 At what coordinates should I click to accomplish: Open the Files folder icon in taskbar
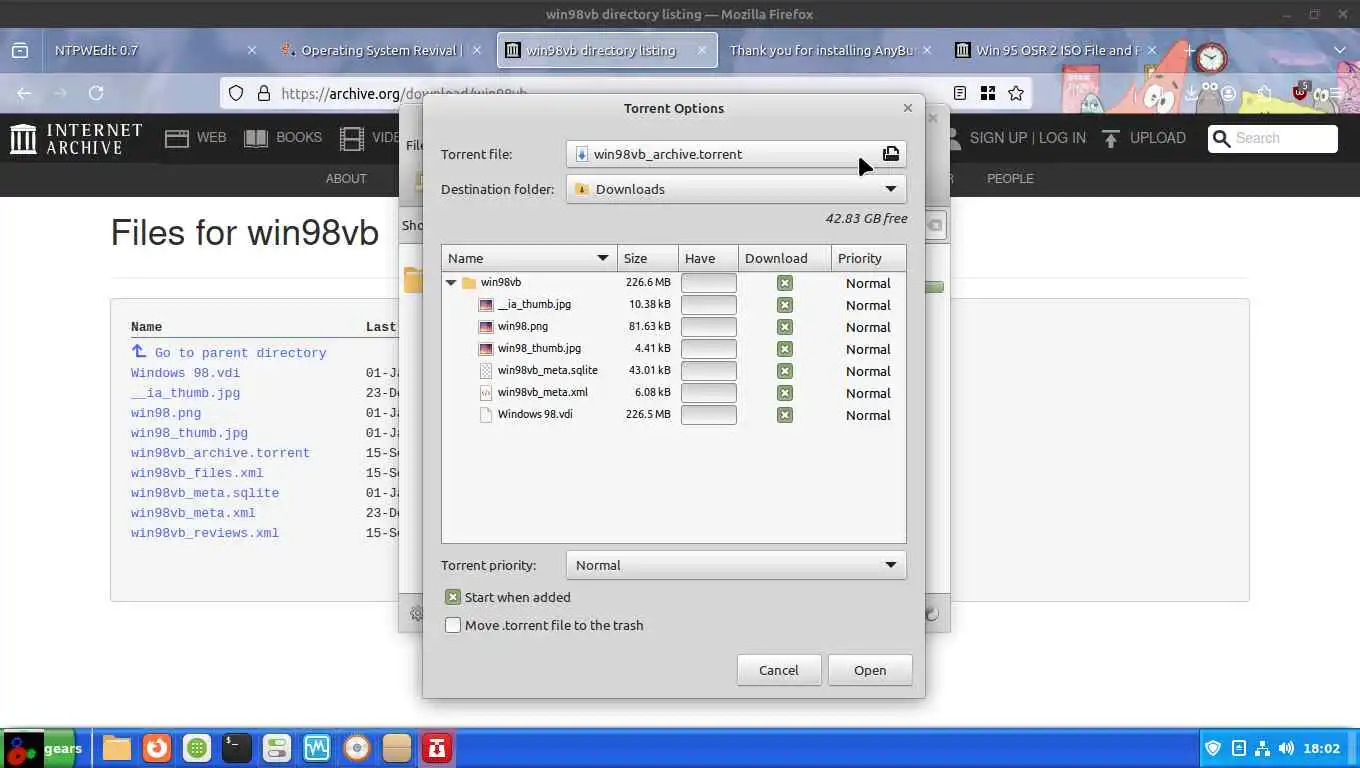click(117, 748)
